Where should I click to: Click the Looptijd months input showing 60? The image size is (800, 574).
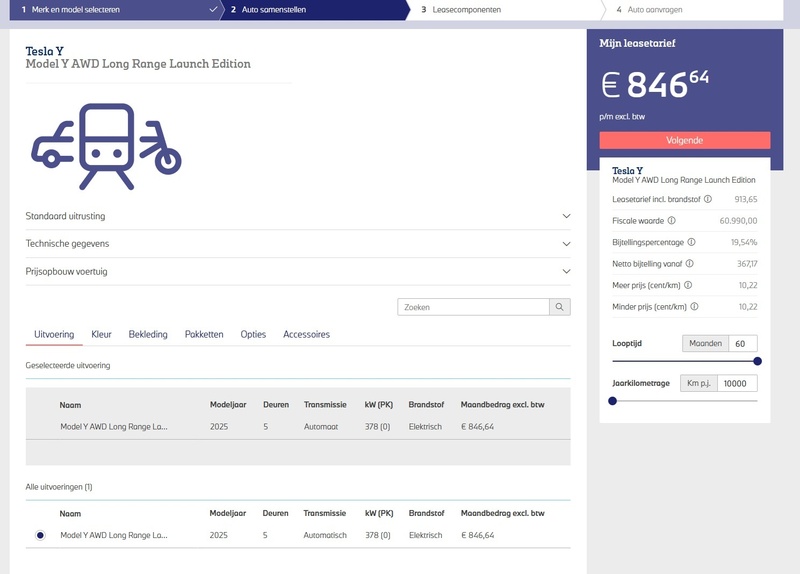point(743,343)
